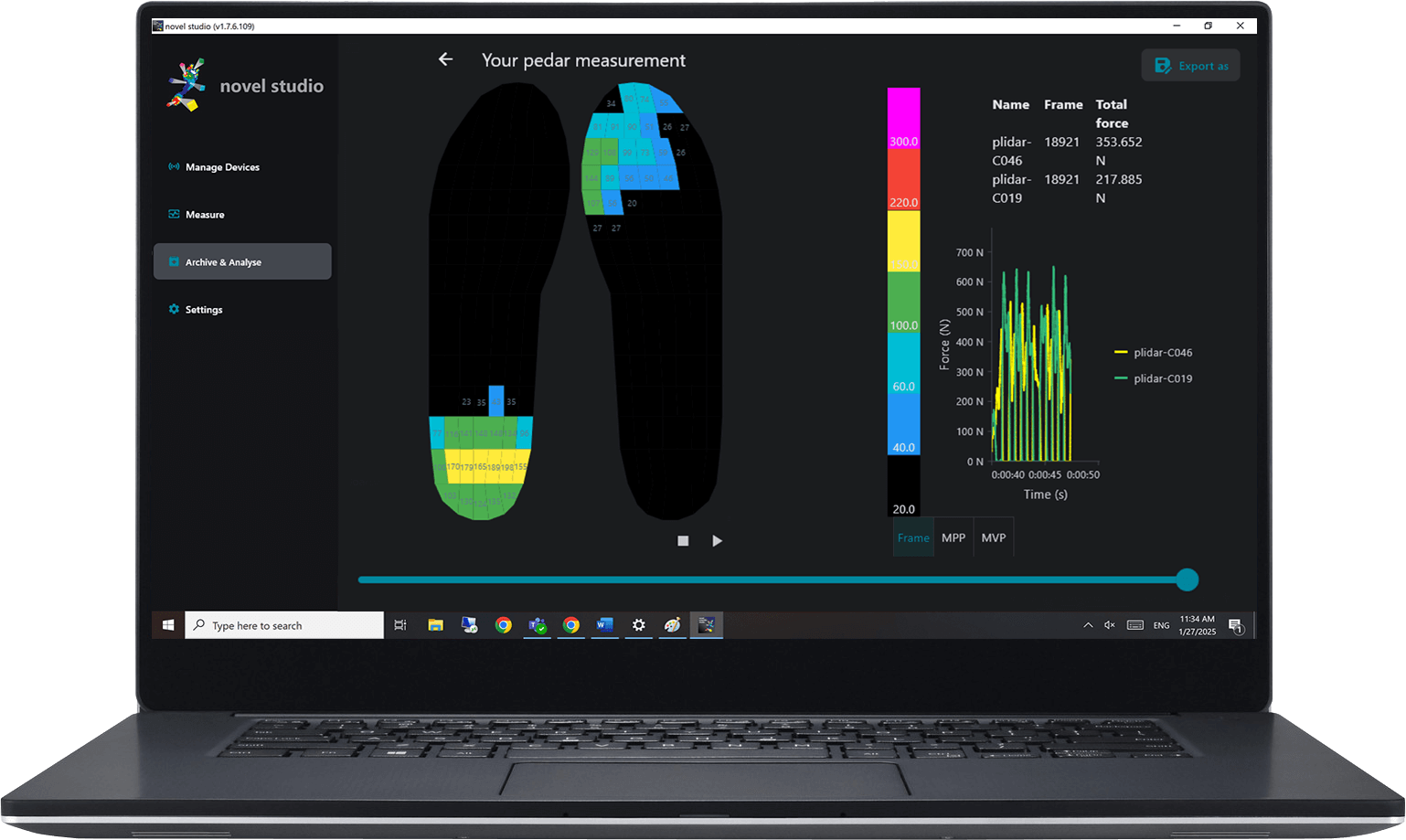Click the taskbar search box
Screen dimensions: 1406x840
(x=284, y=625)
